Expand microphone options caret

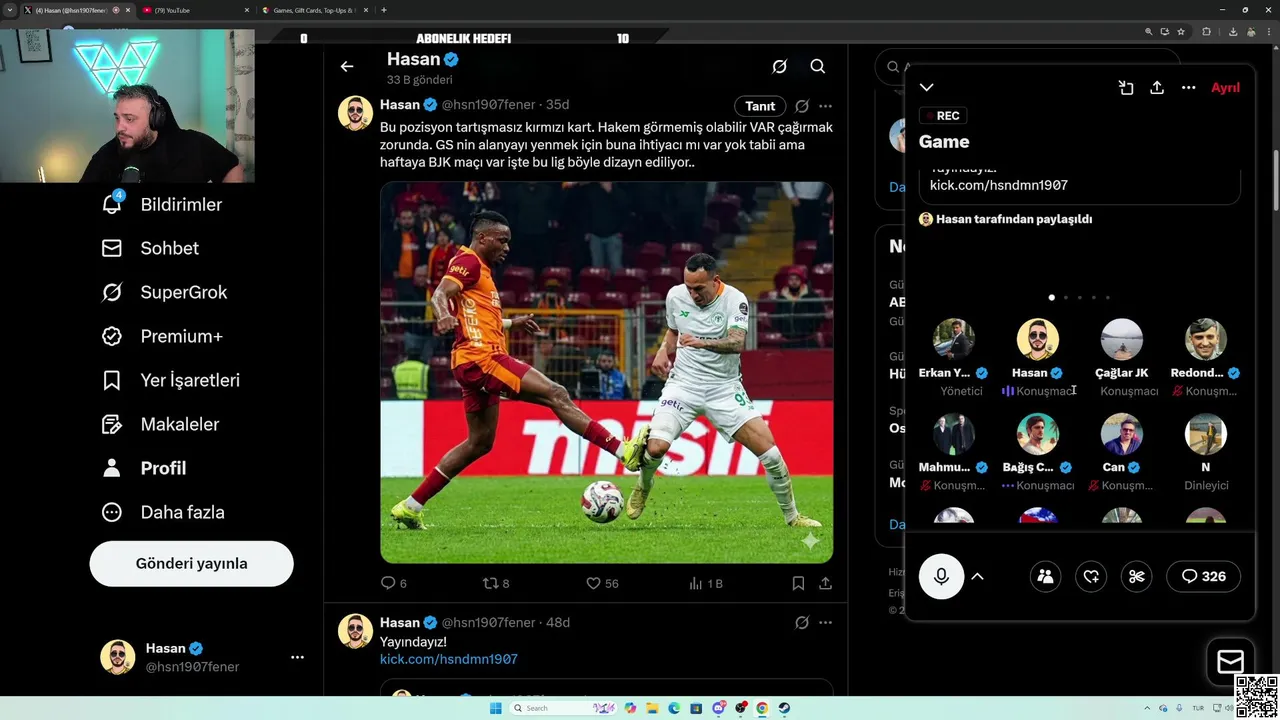coord(978,576)
